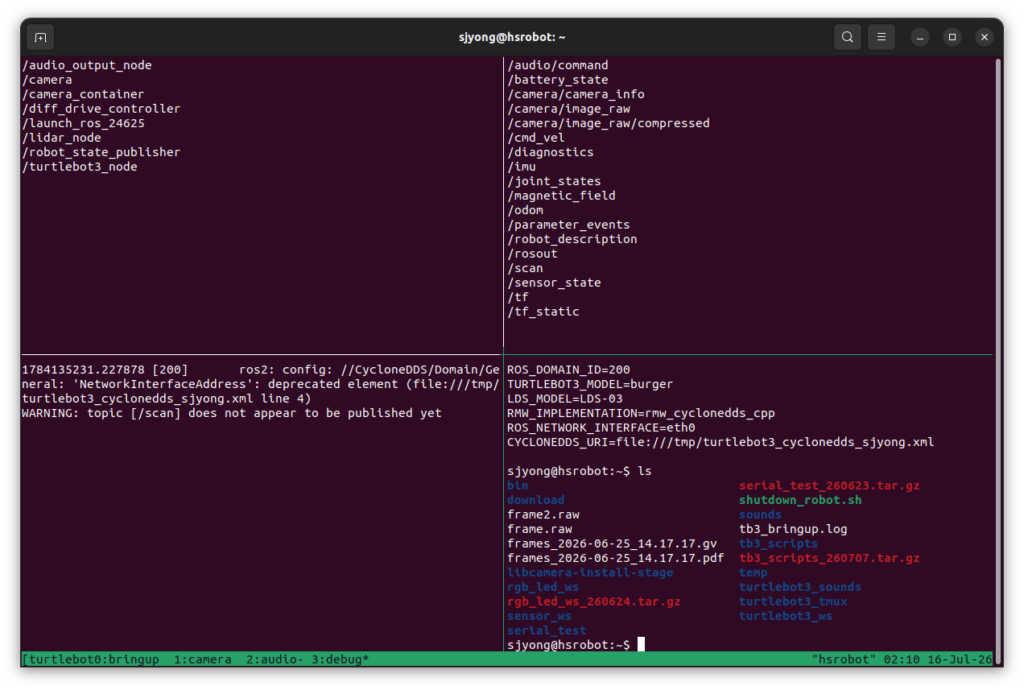Maximize the terminal window

(x=952, y=37)
